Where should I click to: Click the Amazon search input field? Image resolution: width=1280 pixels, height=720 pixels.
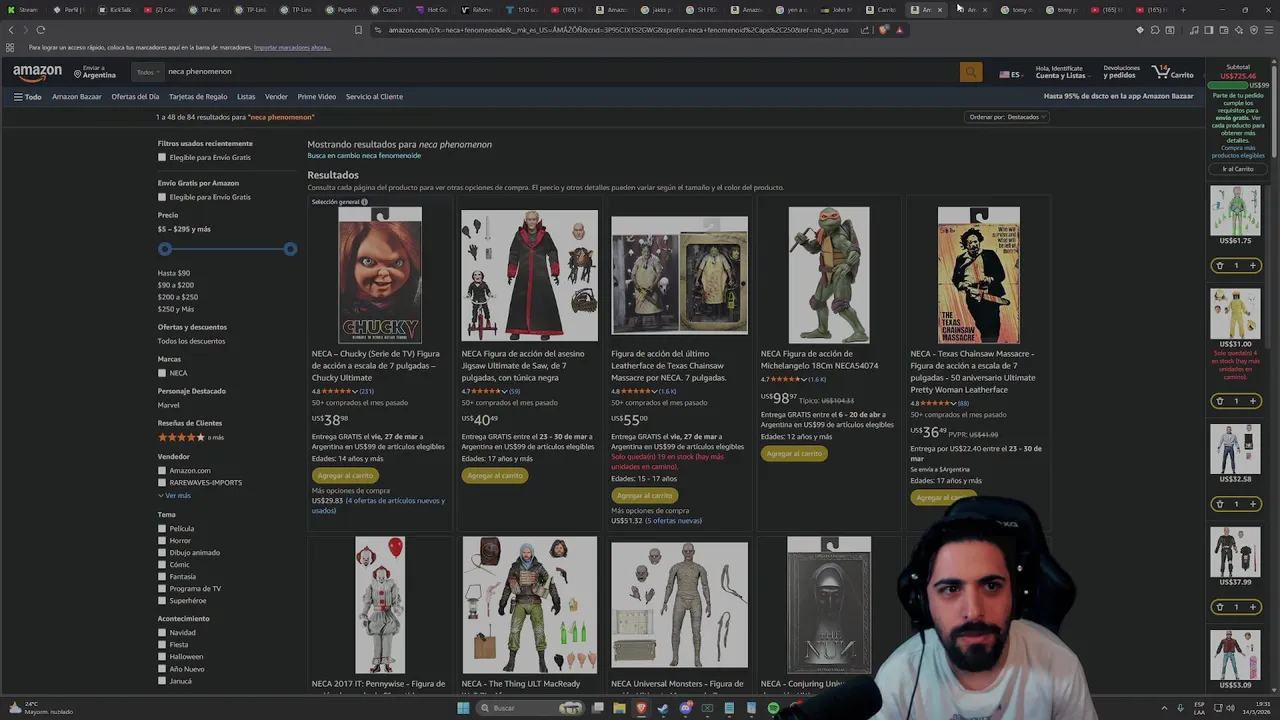[x=560, y=72]
